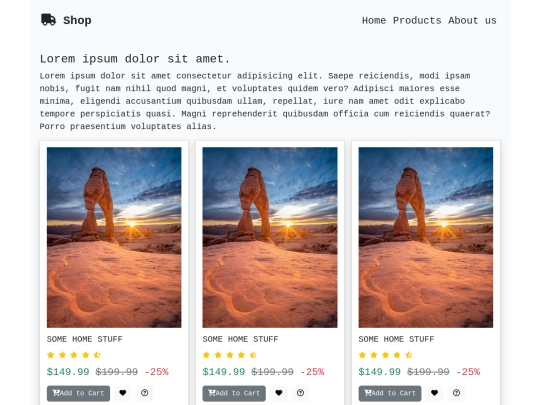Click Add to Cart on the middle product
The height and width of the screenshot is (405, 540).
pos(234,393)
